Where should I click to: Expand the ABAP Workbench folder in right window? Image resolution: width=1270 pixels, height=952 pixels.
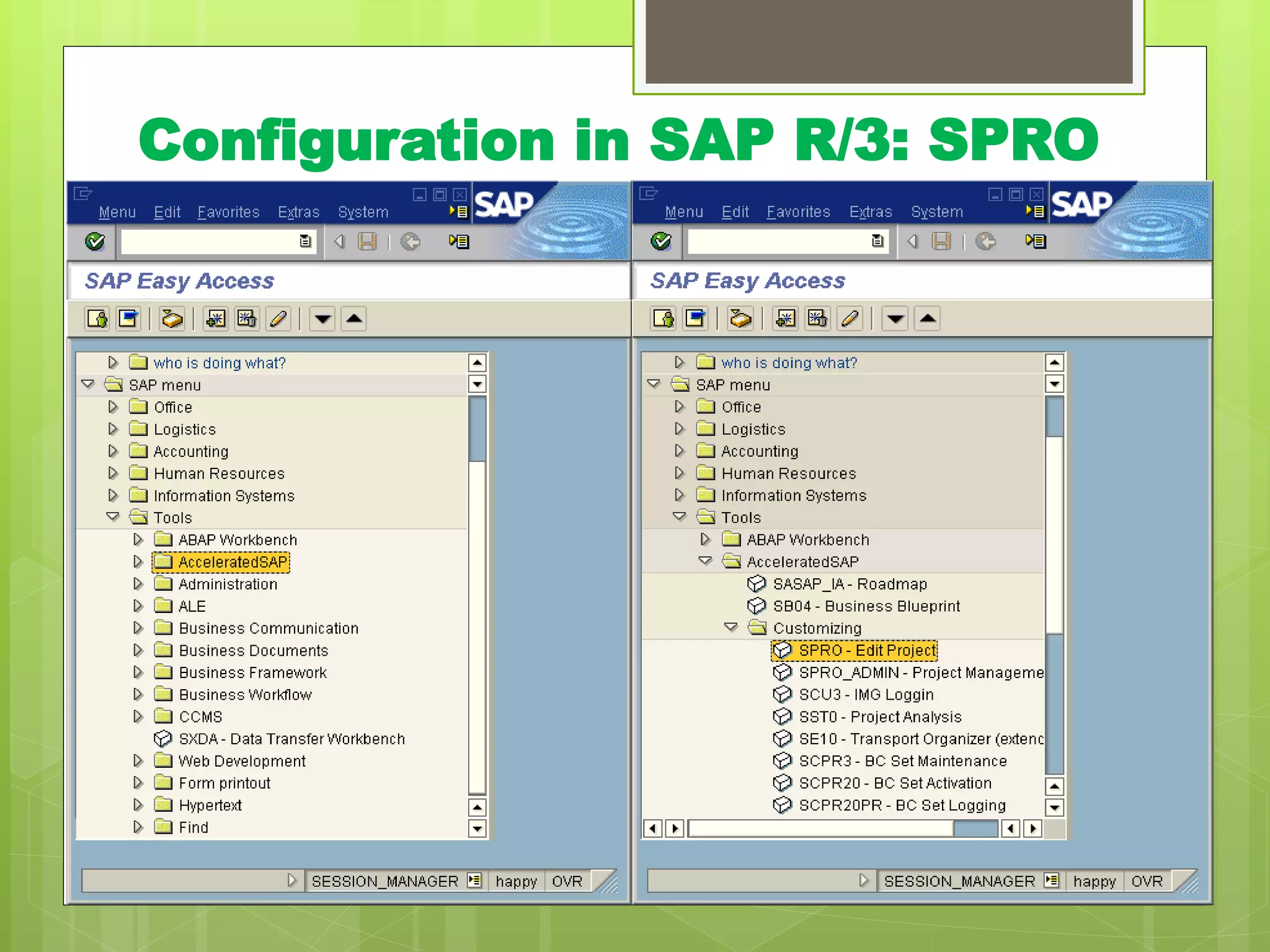pos(705,539)
